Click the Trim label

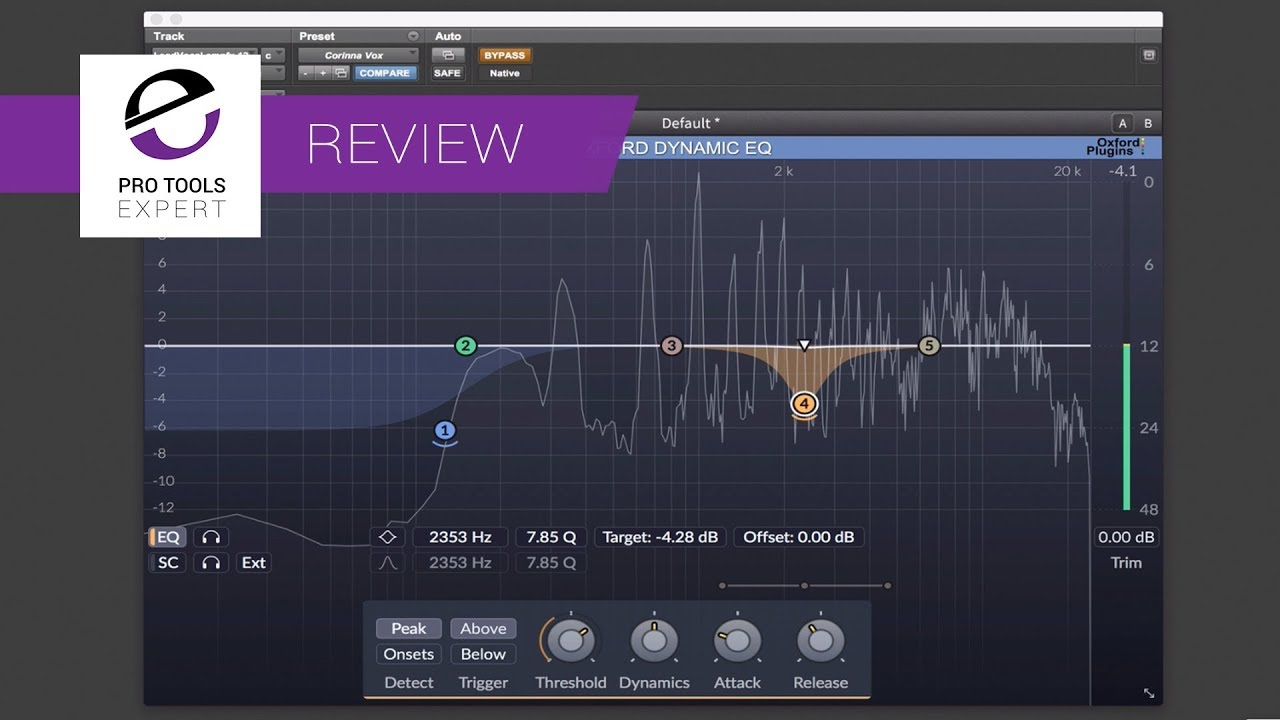point(1126,562)
